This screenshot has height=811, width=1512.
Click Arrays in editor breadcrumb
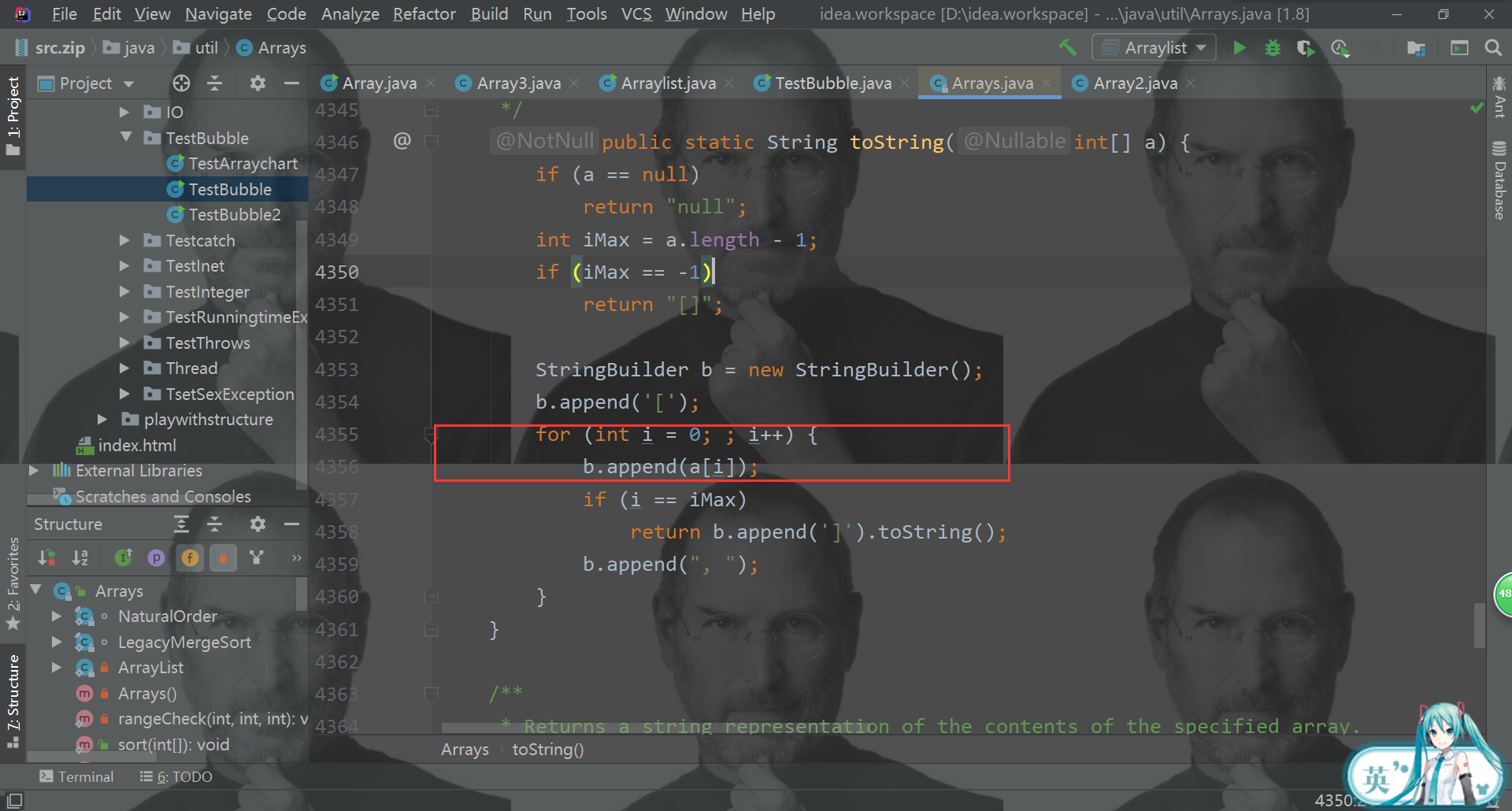pyautogui.click(x=465, y=750)
